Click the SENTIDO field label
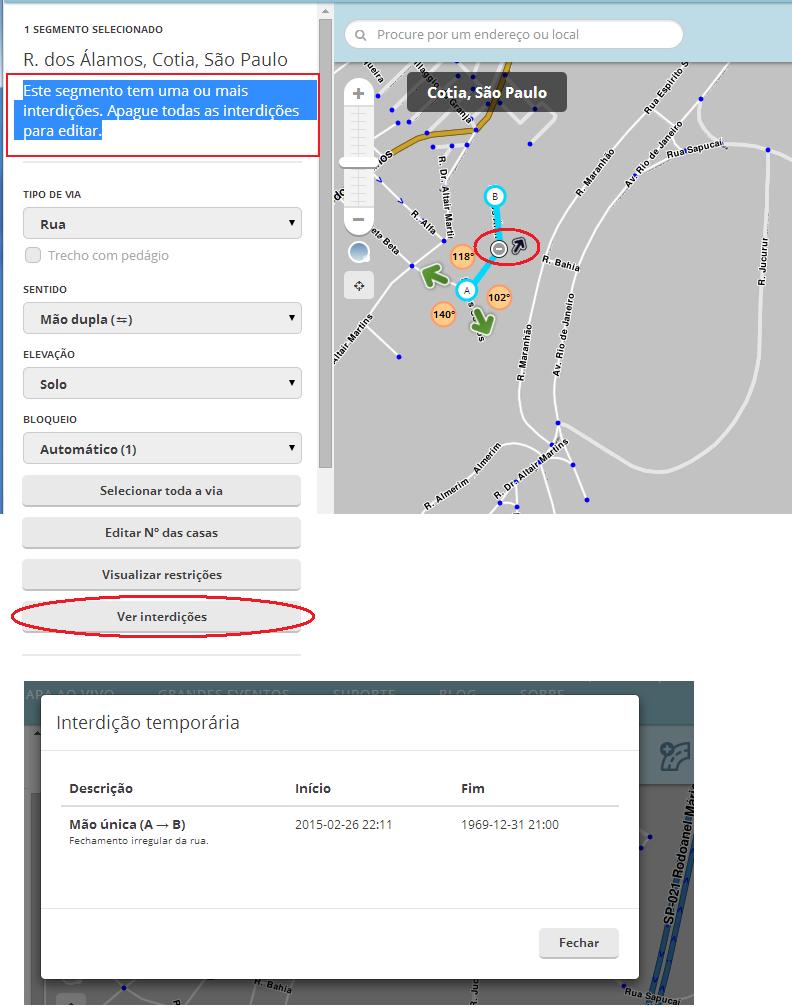 click(x=45, y=290)
